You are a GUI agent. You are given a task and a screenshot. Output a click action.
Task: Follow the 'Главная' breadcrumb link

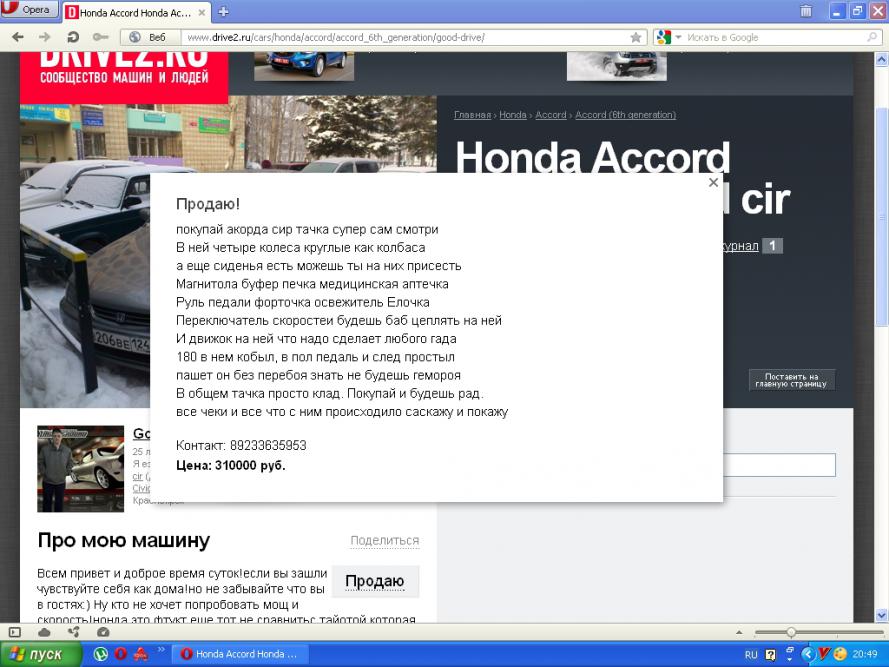tap(472, 115)
